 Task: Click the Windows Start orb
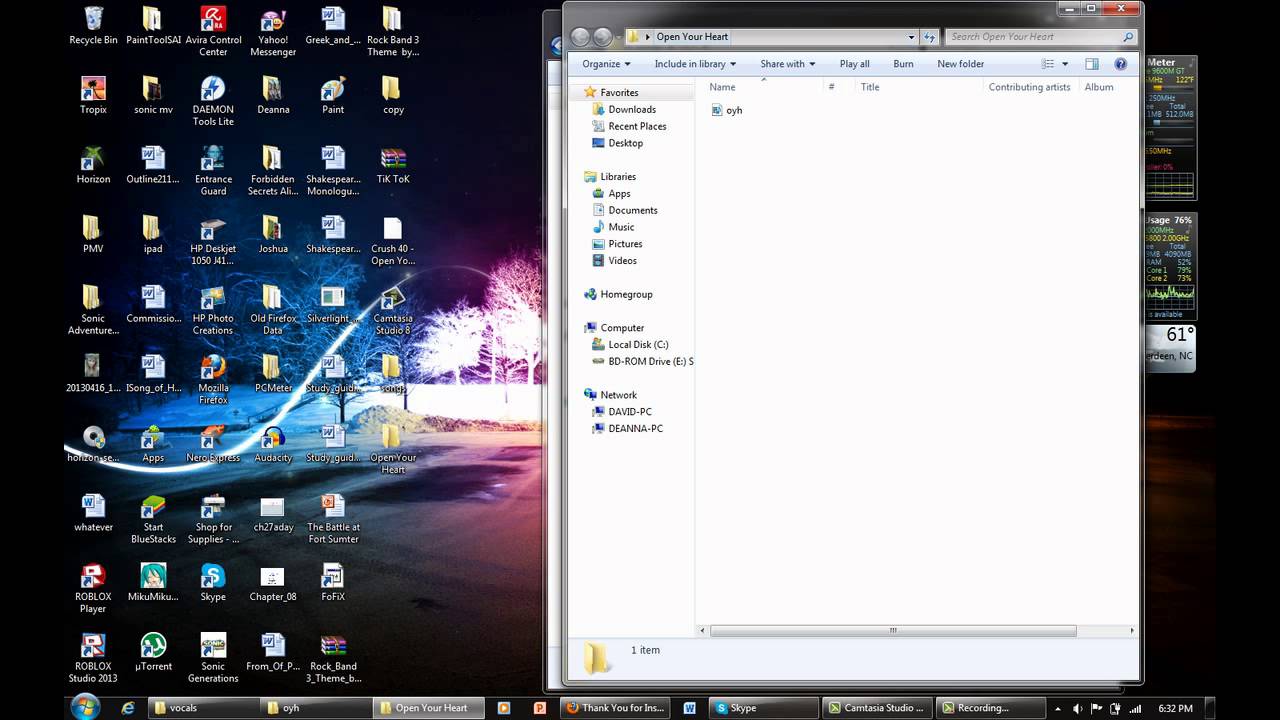[85, 706]
